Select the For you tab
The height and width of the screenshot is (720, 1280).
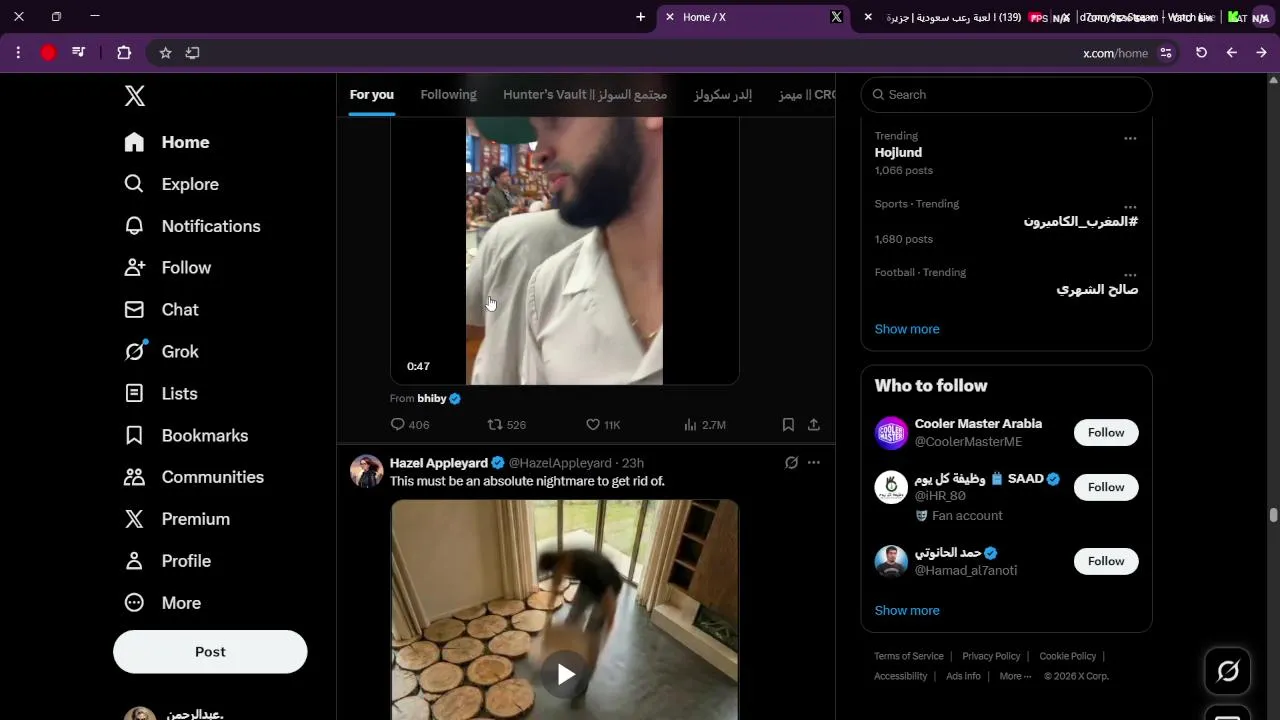(372, 95)
